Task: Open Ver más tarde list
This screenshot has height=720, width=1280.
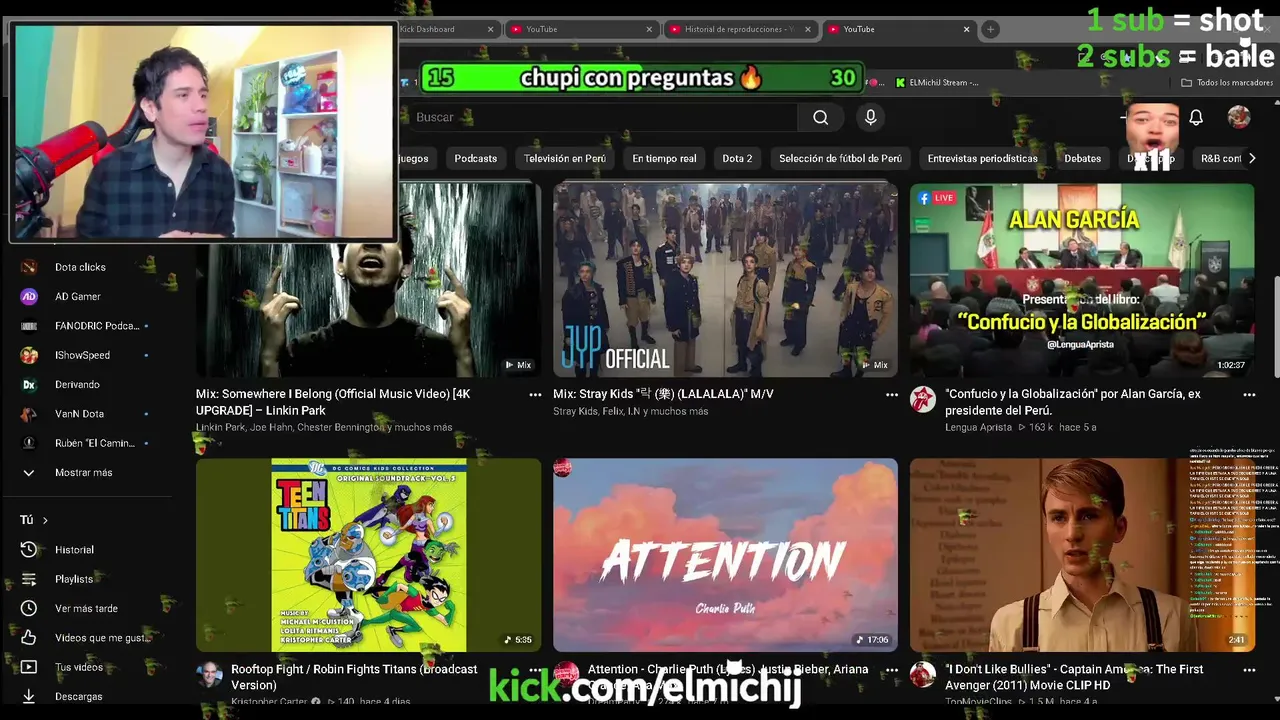Action: (86, 608)
